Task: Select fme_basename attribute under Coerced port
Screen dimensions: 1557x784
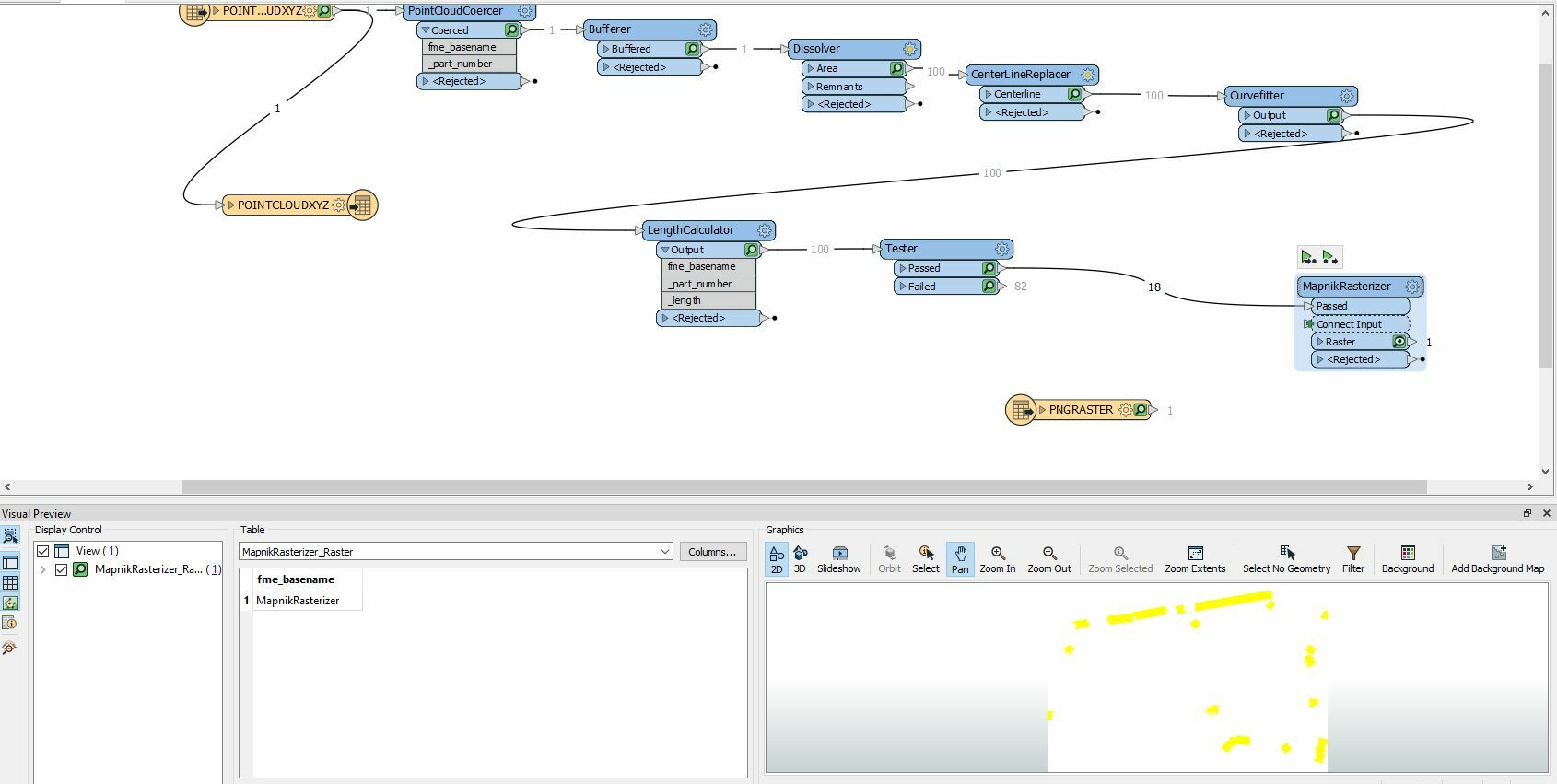Action: (x=469, y=47)
